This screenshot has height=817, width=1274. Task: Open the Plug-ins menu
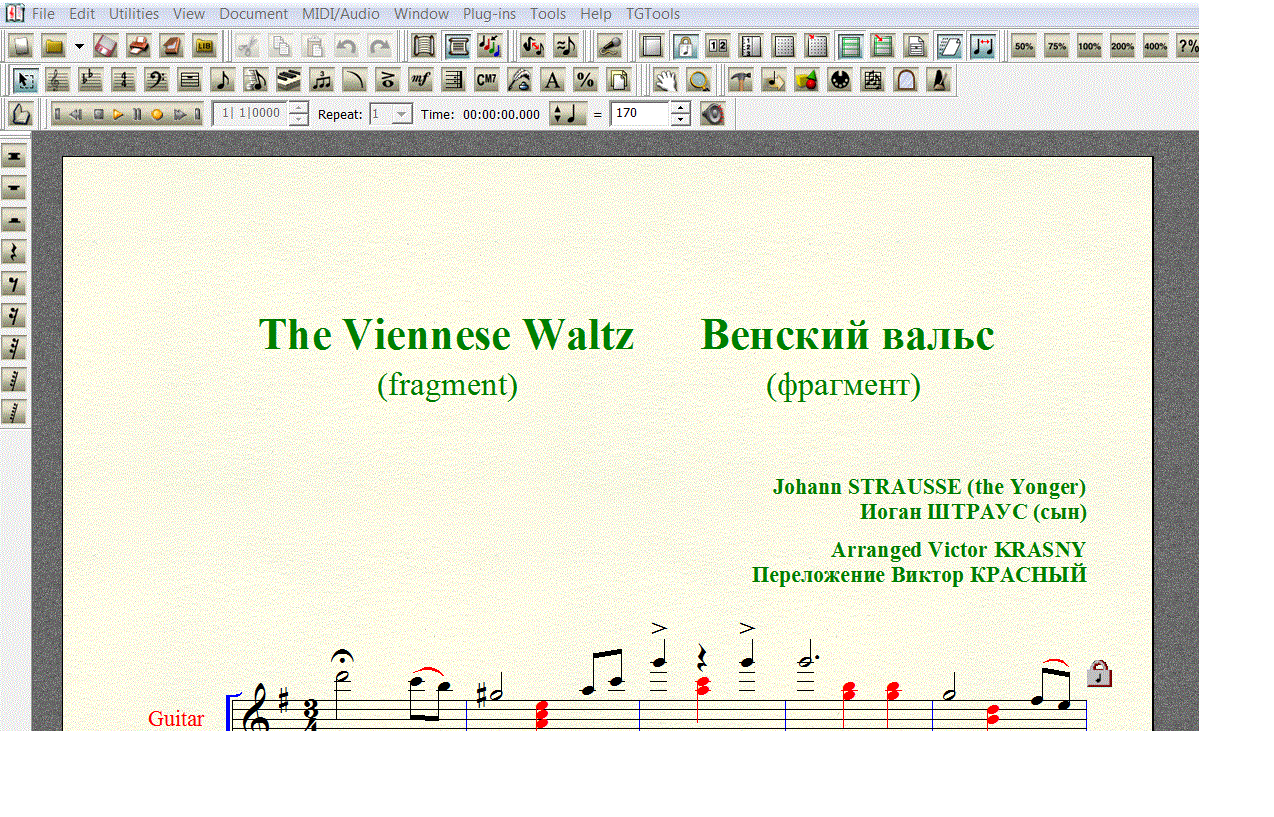pos(489,14)
